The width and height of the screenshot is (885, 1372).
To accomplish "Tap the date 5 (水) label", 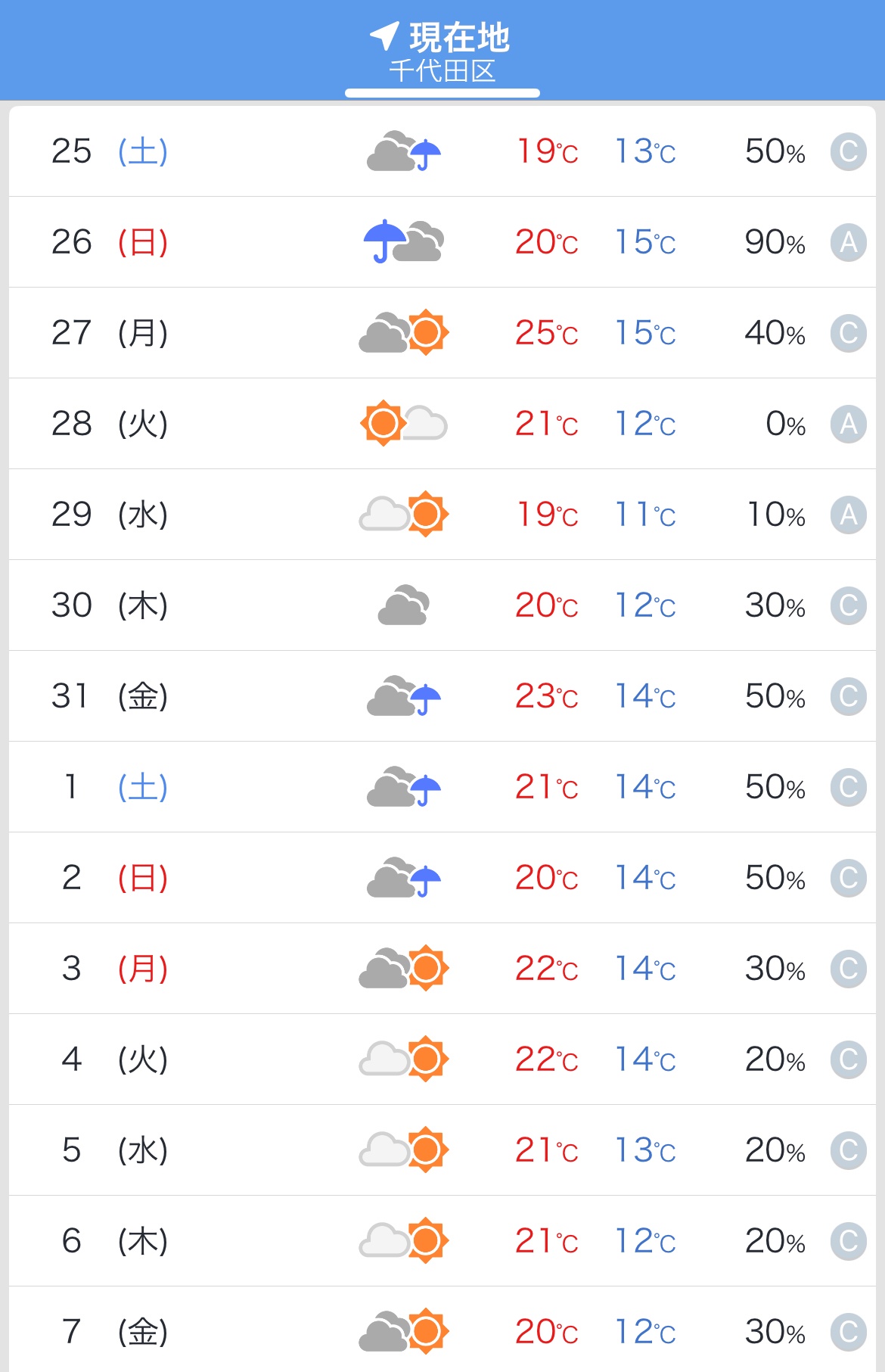I will point(113,1150).
